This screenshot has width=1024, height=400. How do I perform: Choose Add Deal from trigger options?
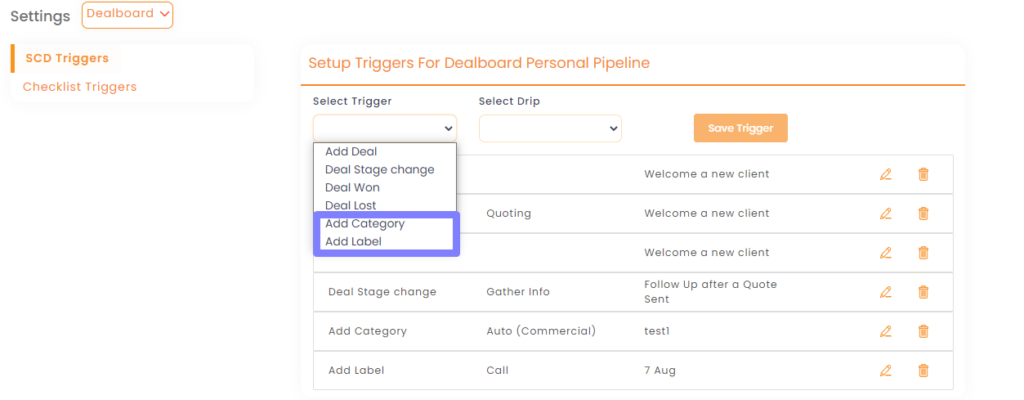[x=351, y=152]
